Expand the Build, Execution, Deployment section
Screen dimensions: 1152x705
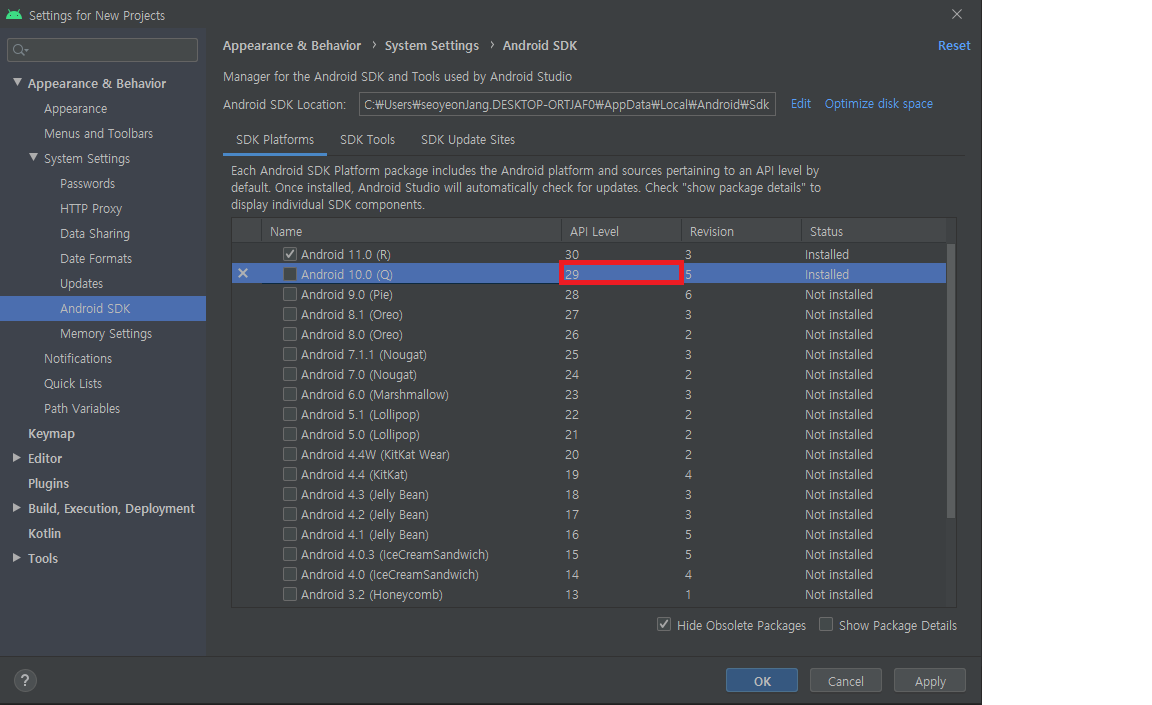[14, 508]
